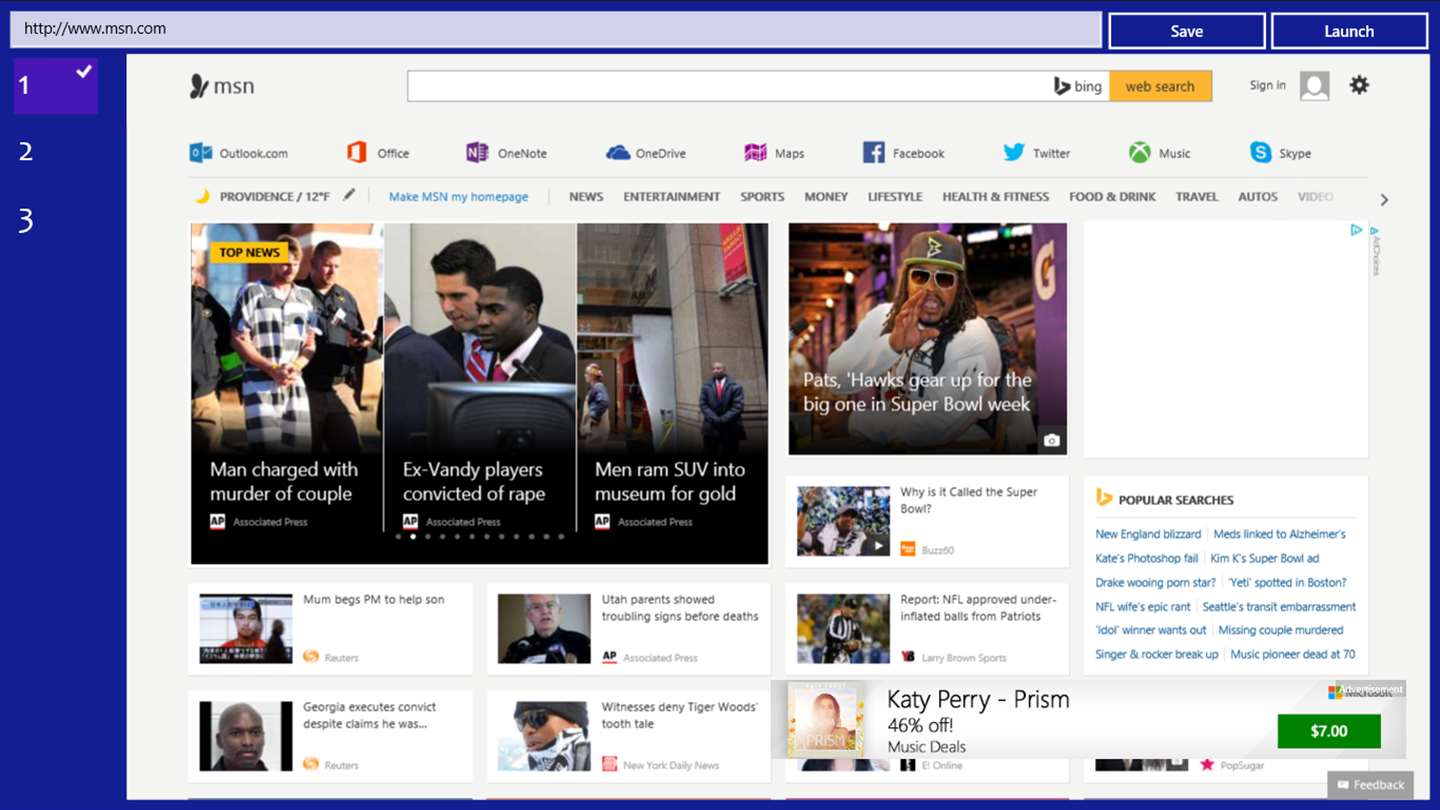The width and height of the screenshot is (1440, 810).
Task: Click ''Yeti' spotted in Boston?' link
Action: pos(1287,582)
